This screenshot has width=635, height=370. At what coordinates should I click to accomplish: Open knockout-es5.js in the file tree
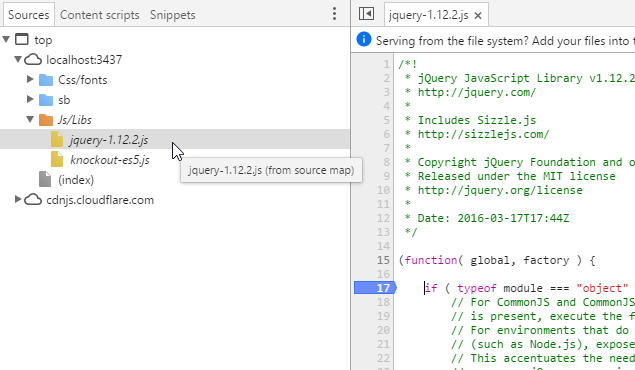click(110, 160)
